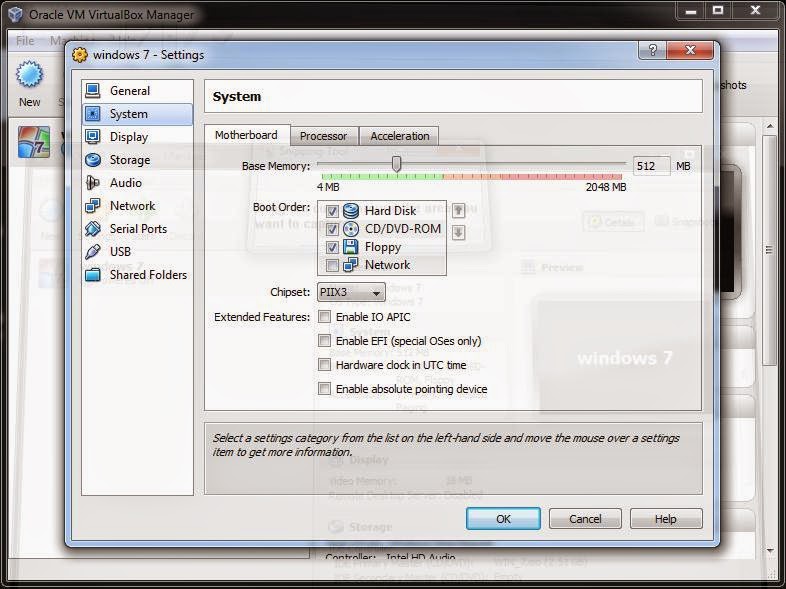
Task: Click the '2048 MB' maximum memory label
Action: point(606,187)
